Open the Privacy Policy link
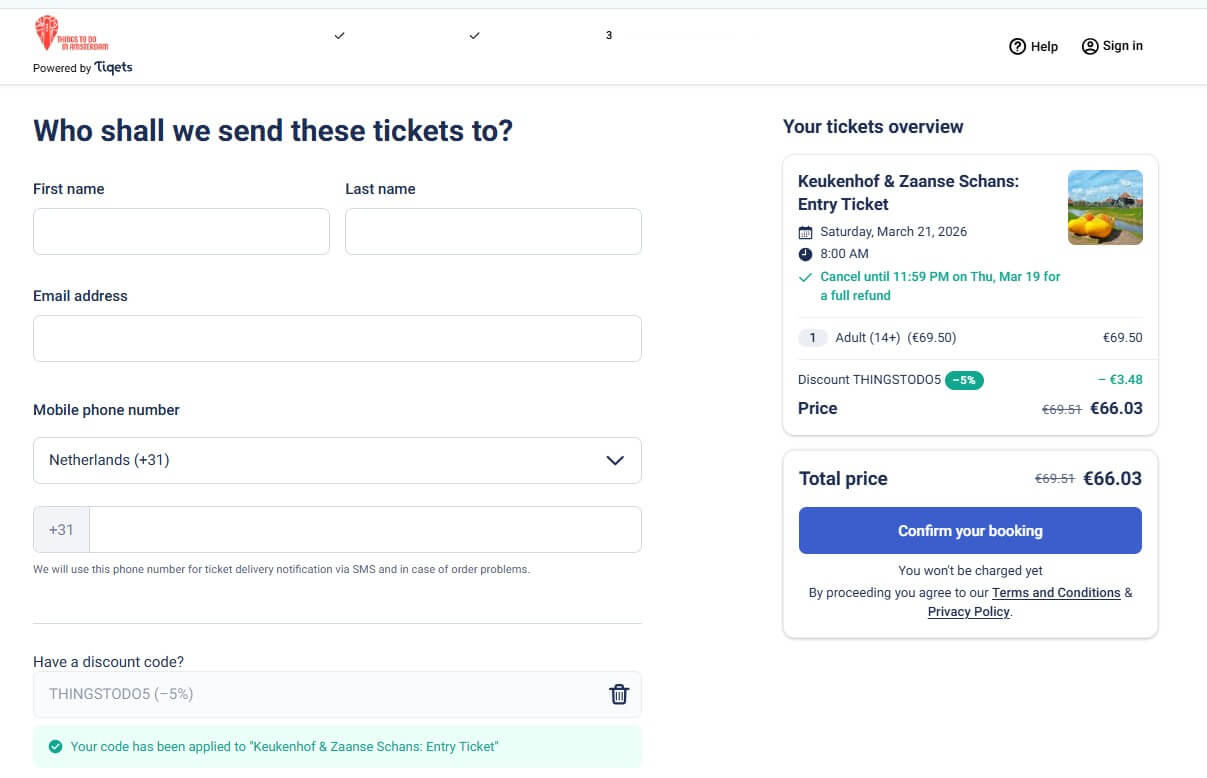The width and height of the screenshot is (1207, 778). tap(968, 612)
